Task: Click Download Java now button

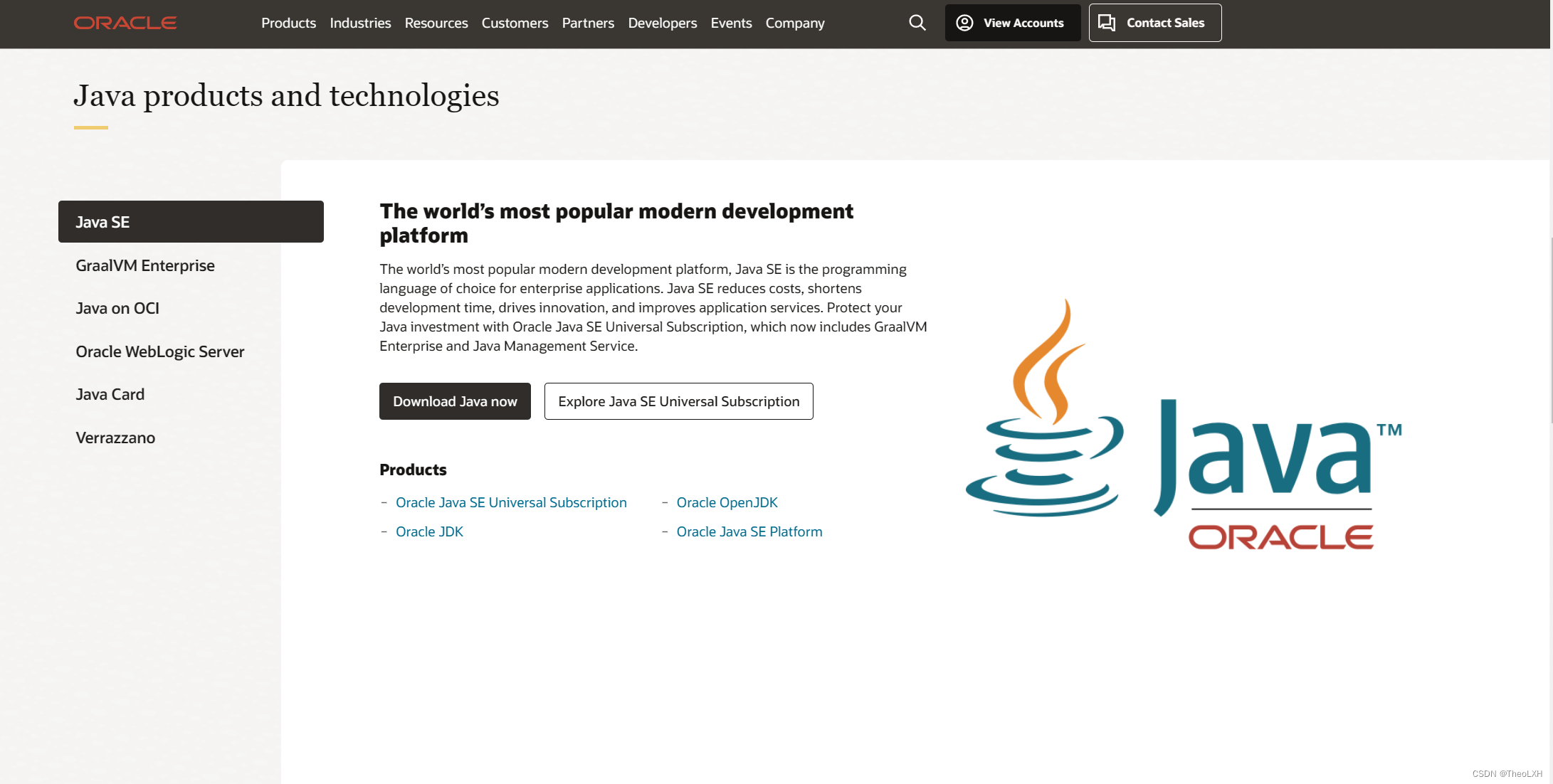Action: coord(455,401)
